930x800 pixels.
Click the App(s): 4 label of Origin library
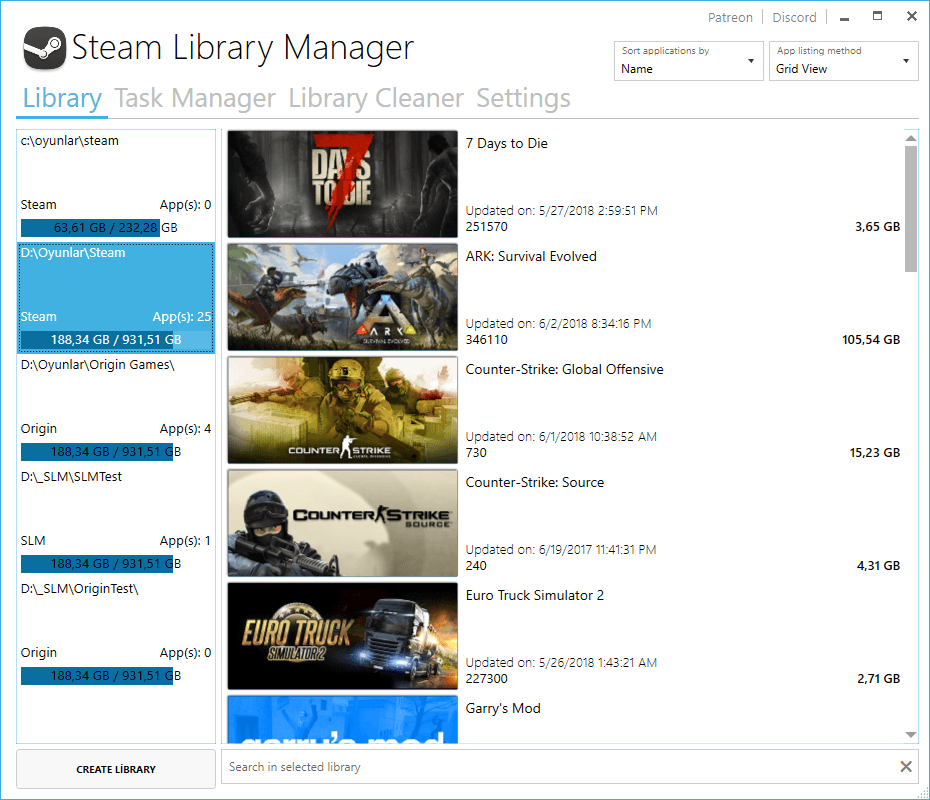[185, 429]
